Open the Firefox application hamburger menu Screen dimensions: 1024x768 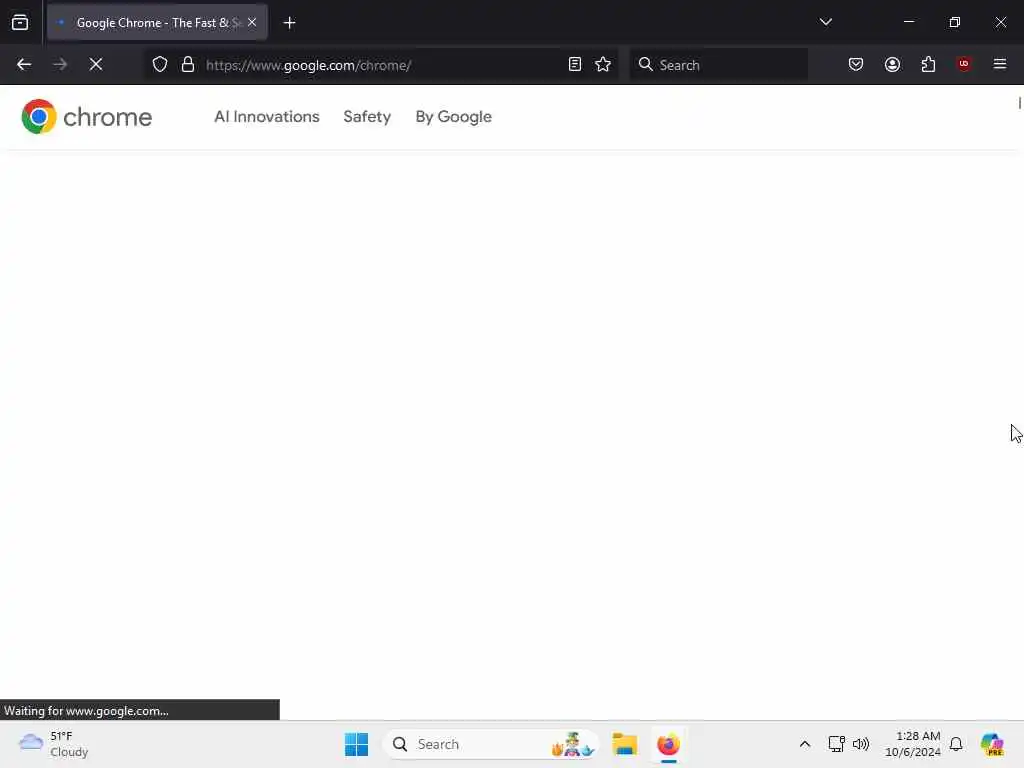pos(1000,64)
